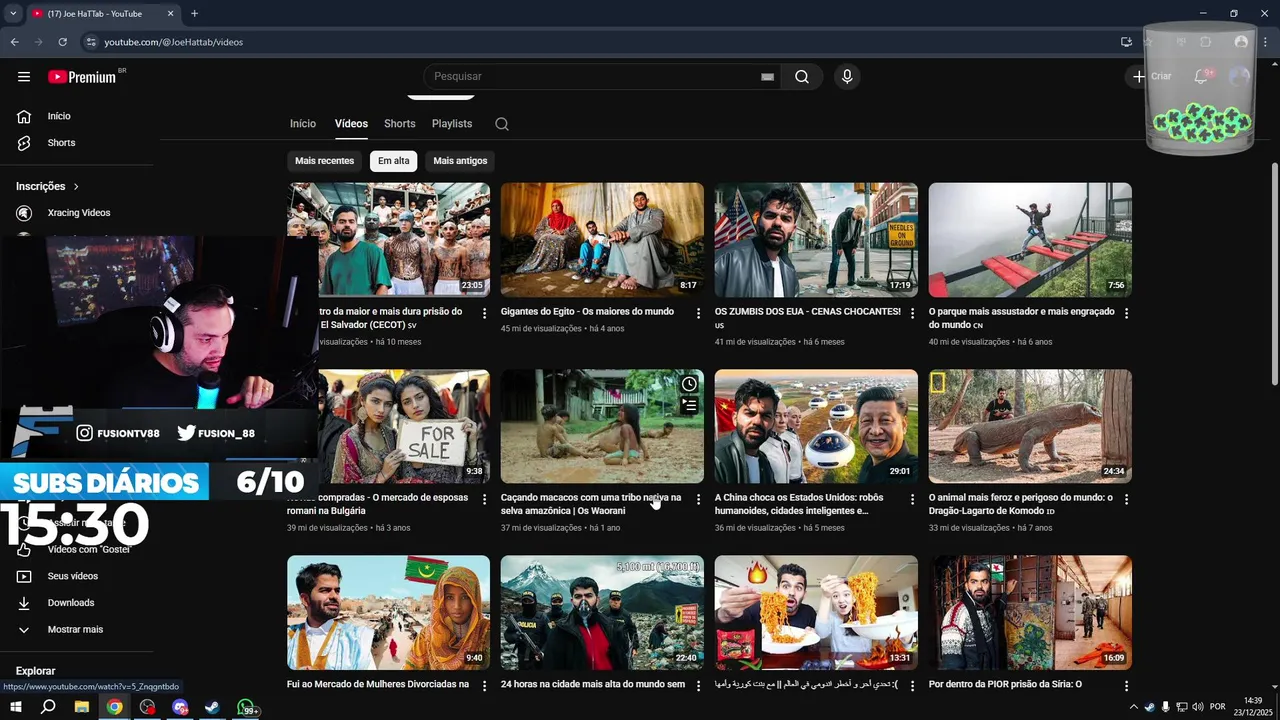Open Windows taskbar search
The width and height of the screenshot is (1280, 720).
tap(48, 707)
